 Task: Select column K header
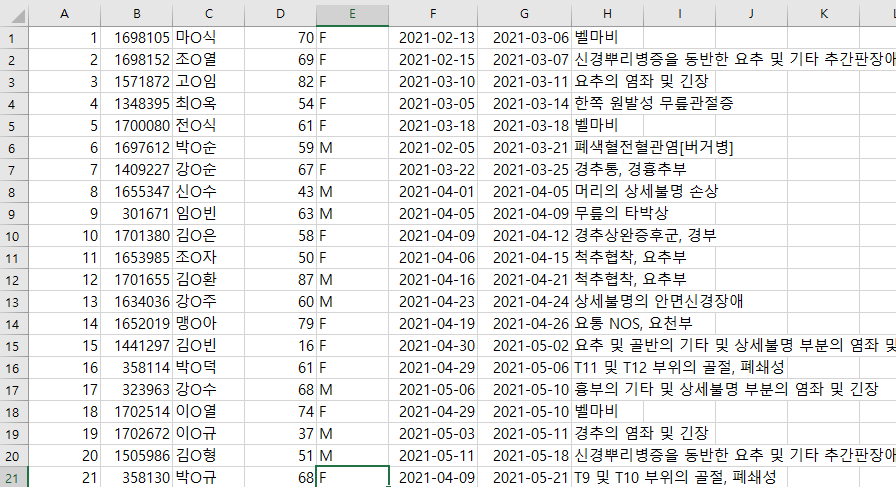point(823,14)
